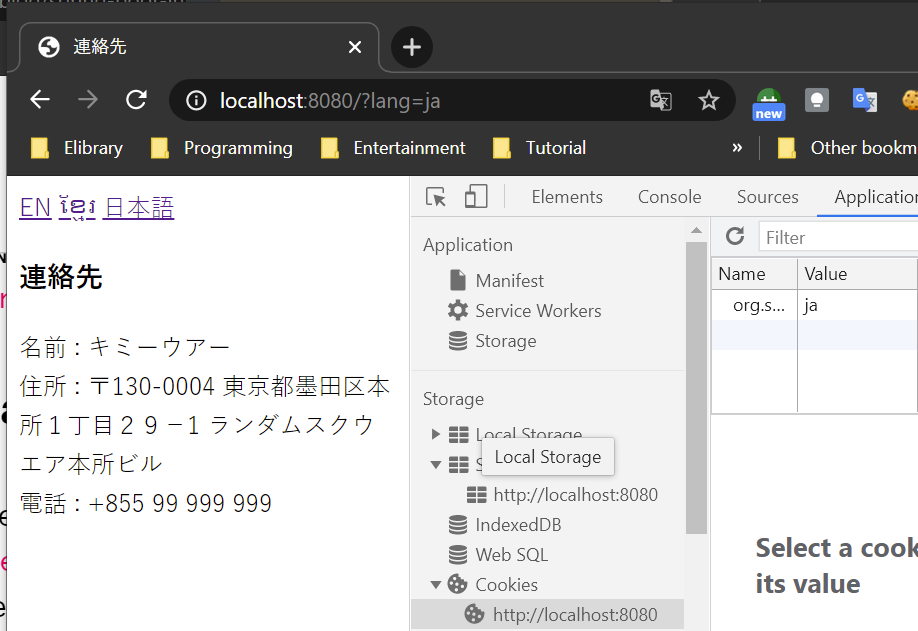918x631 pixels.
Task: Click the lightbulb extension icon
Action: coord(817,100)
